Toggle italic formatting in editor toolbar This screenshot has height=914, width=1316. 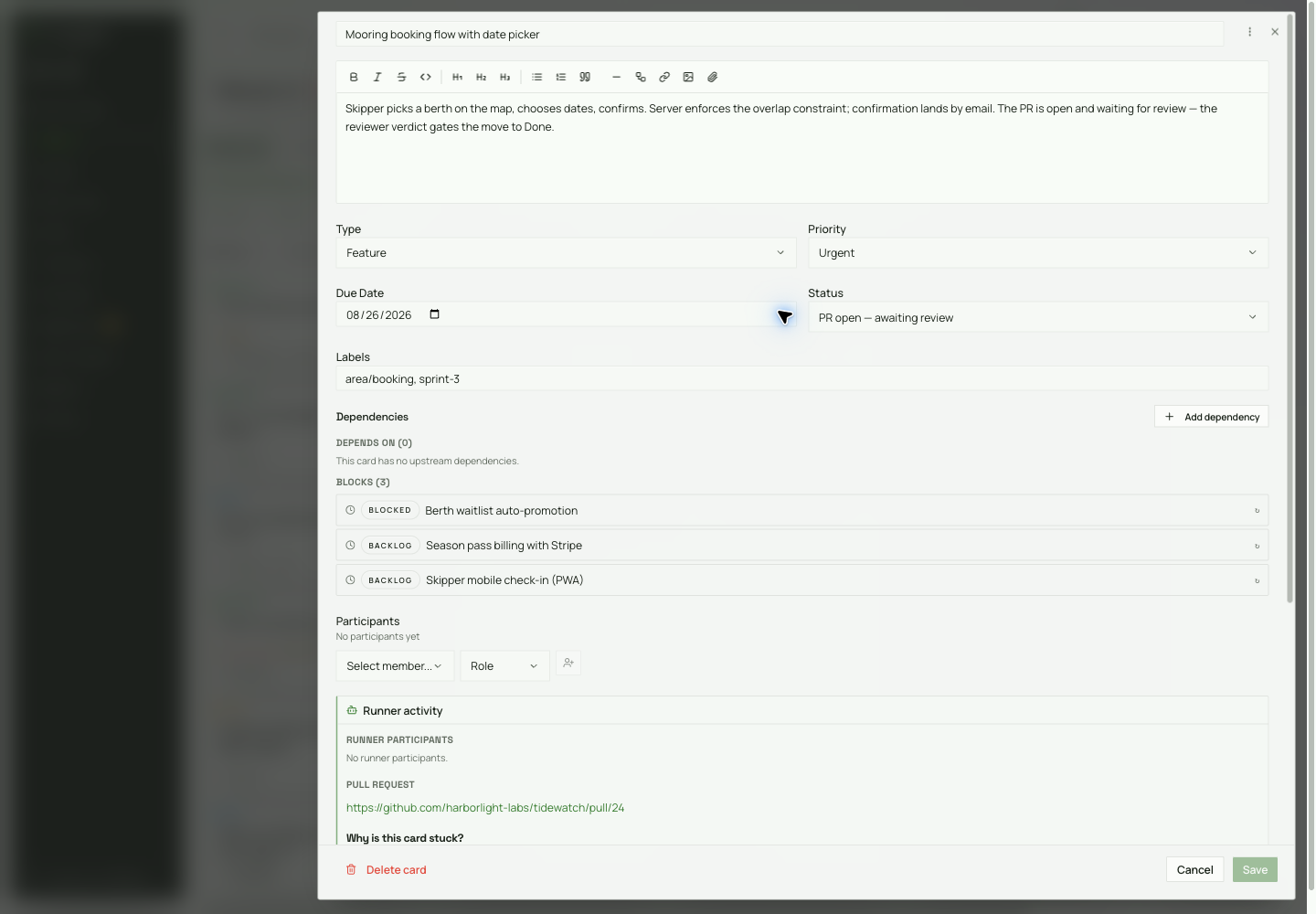(377, 78)
